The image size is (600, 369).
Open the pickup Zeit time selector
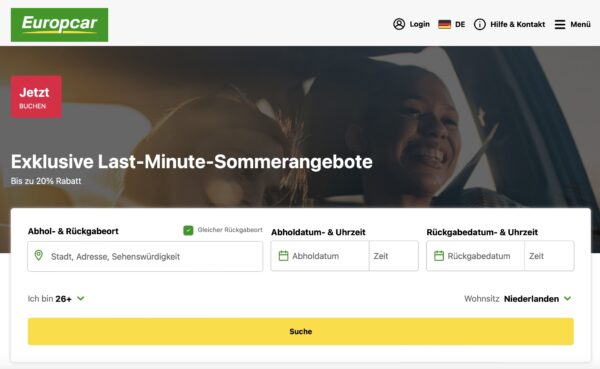pyautogui.click(x=394, y=256)
